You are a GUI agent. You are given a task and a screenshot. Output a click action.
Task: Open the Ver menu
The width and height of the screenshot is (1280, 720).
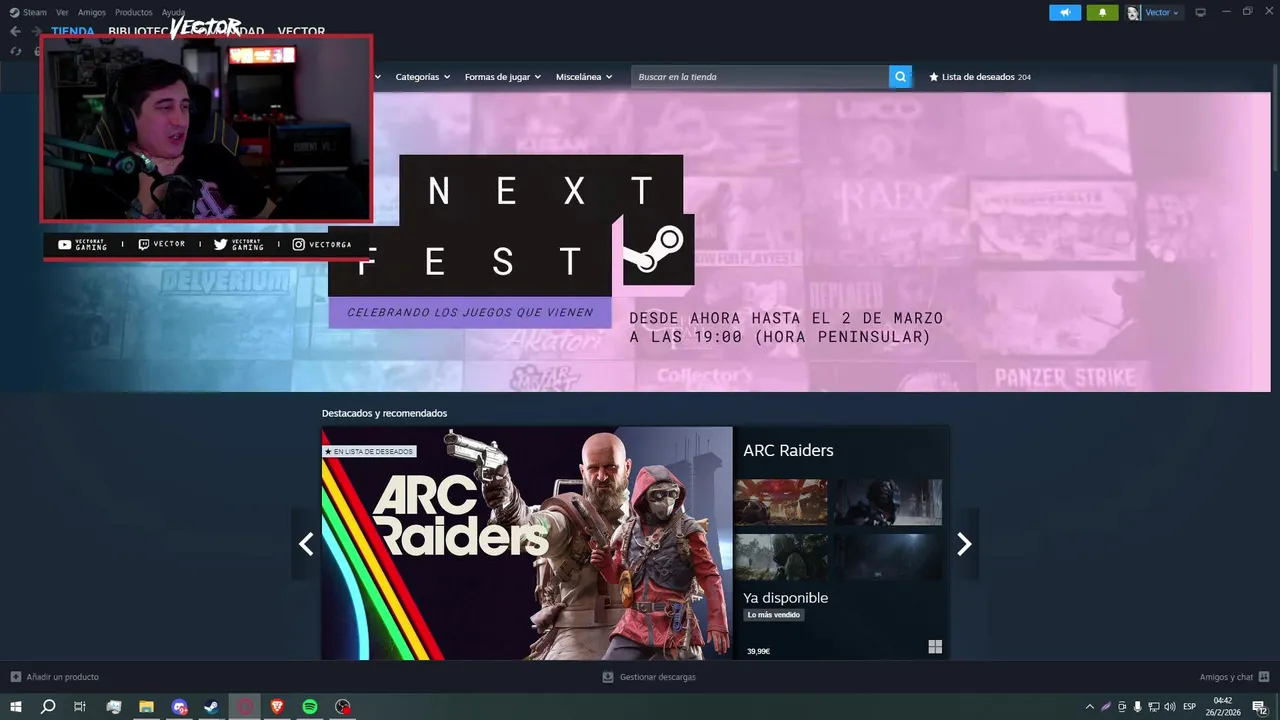(x=62, y=12)
